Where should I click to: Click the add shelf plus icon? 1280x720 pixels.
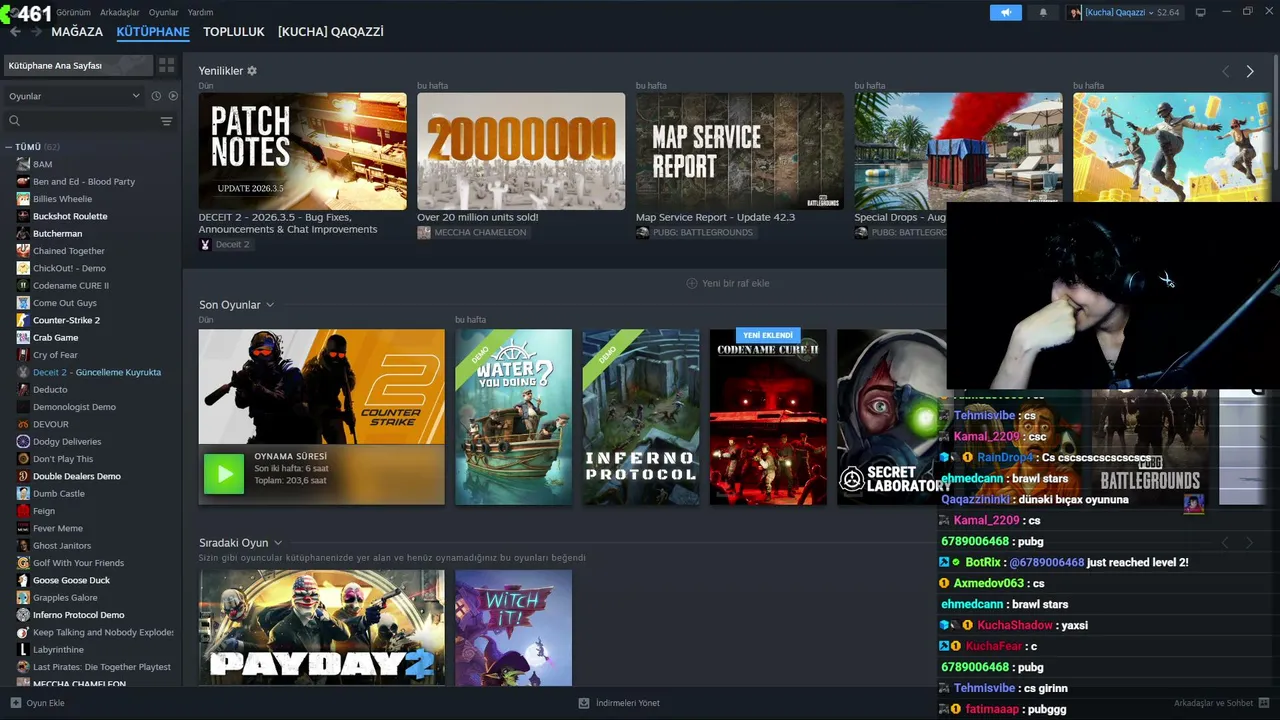(691, 283)
